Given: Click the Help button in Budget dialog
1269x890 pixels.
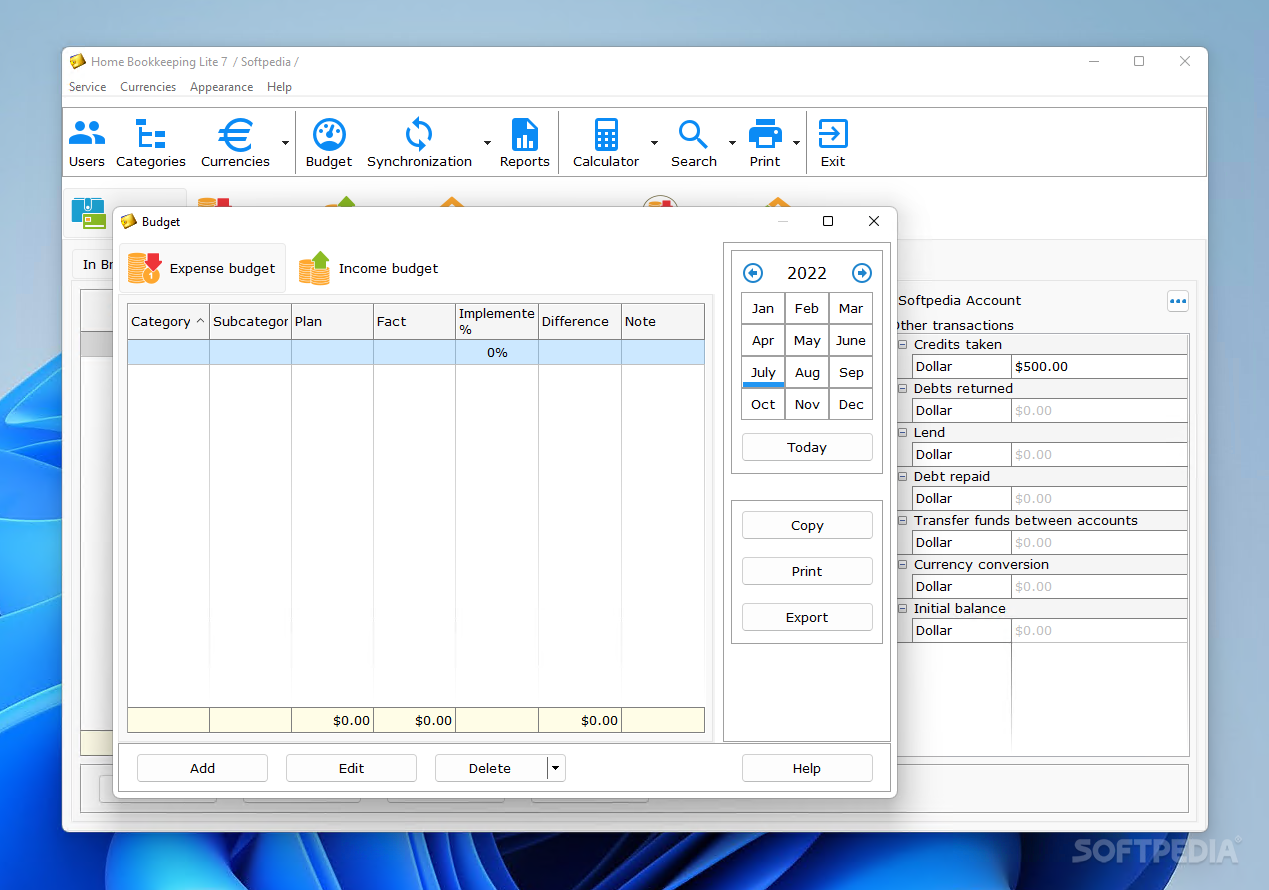Looking at the screenshot, I should 807,768.
